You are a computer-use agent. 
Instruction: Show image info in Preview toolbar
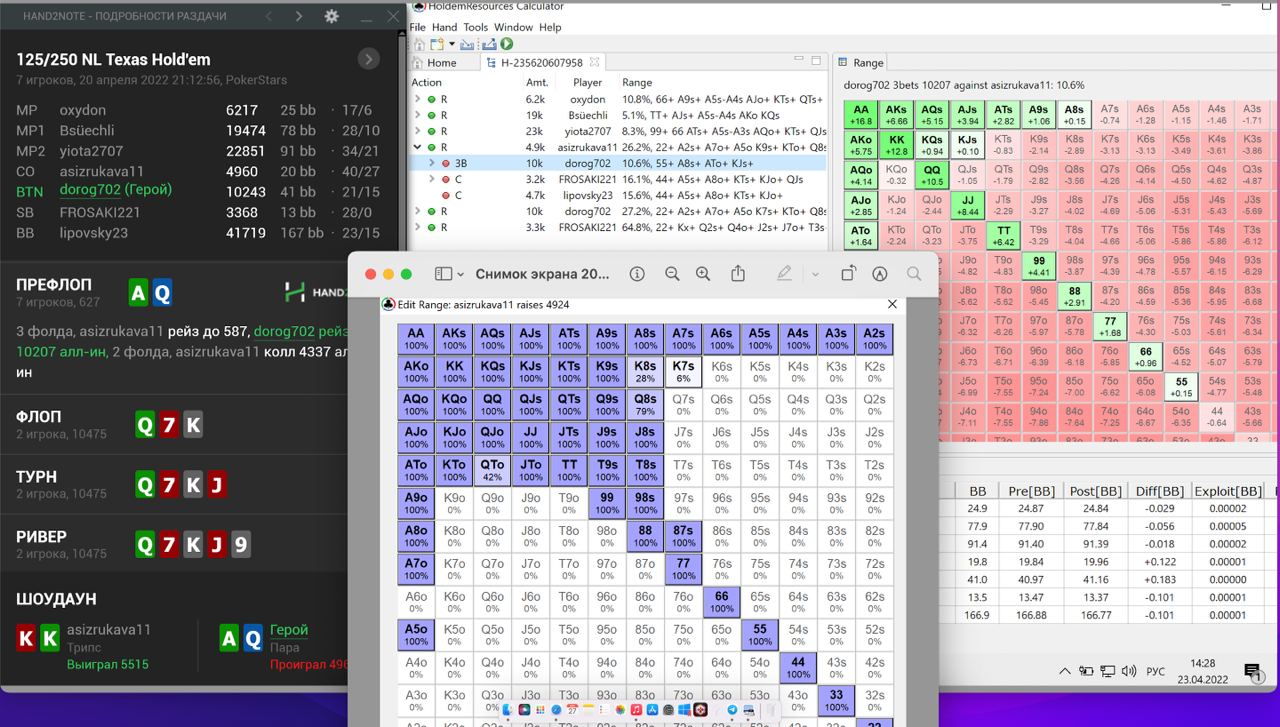[637, 274]
